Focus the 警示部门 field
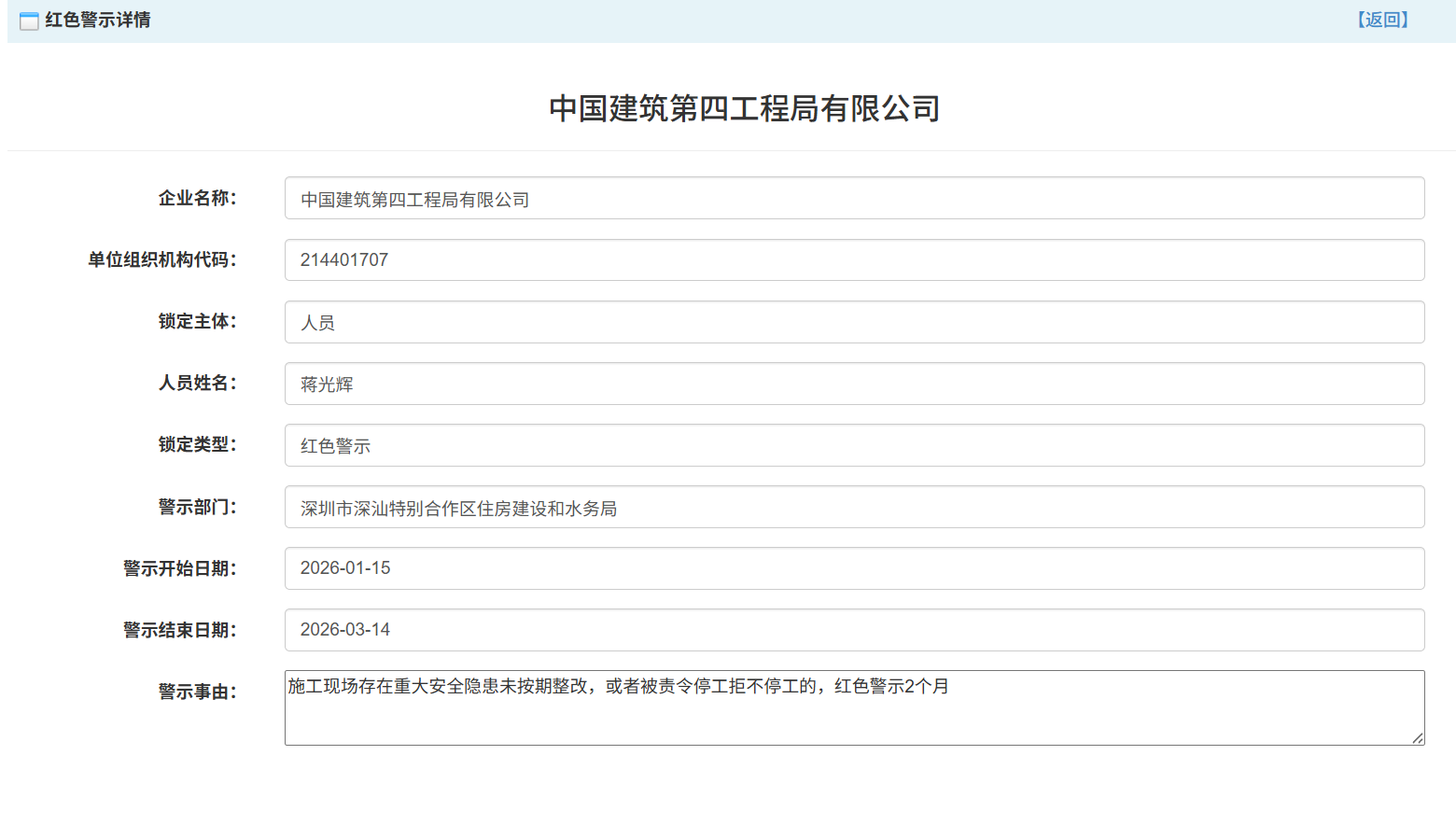The image size is (1456, 825). click(x=854, y=507)
